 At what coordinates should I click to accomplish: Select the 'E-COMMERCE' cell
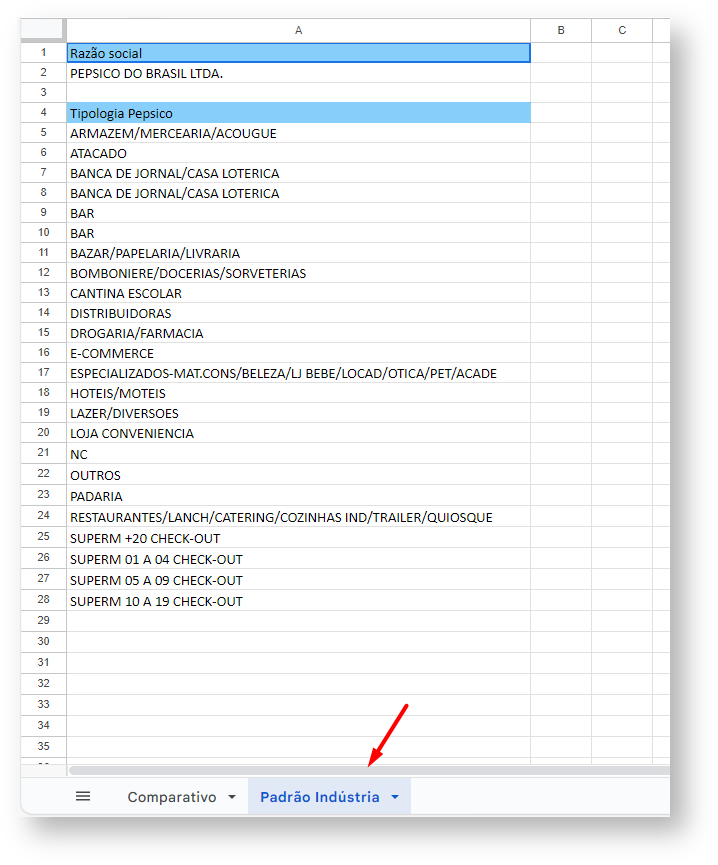pos(298,353)
